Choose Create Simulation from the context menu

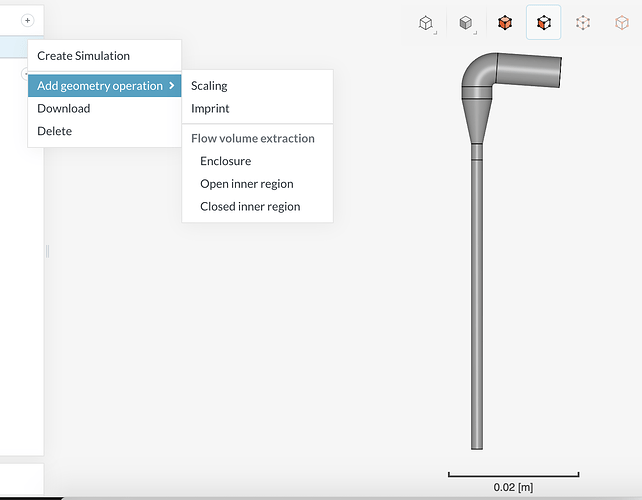click(x=104, y=56)
